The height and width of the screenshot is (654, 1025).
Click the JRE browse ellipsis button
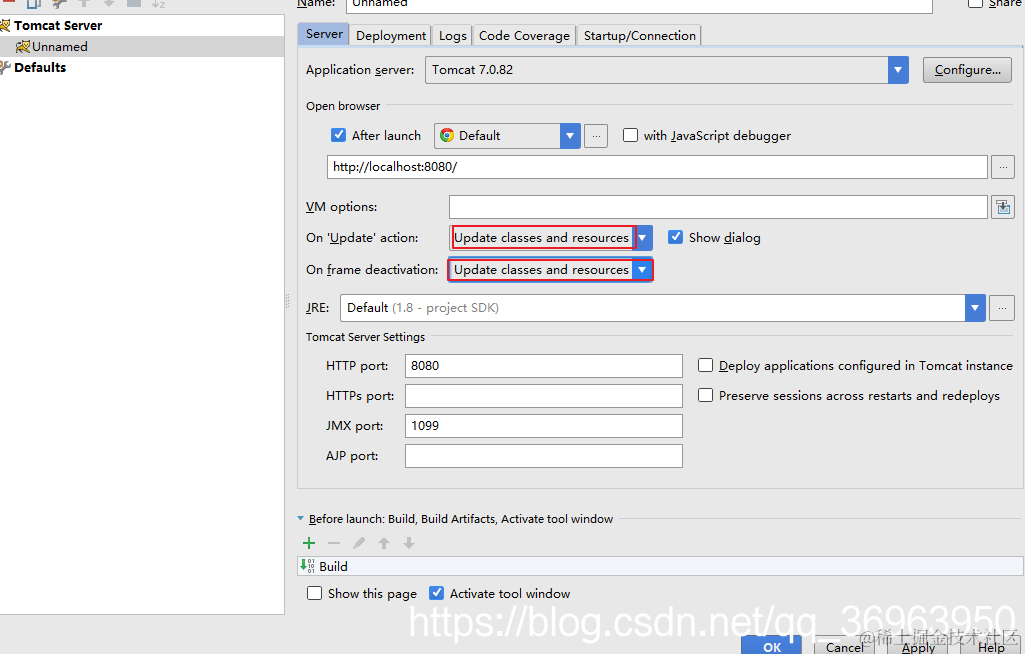[1001, 308]
